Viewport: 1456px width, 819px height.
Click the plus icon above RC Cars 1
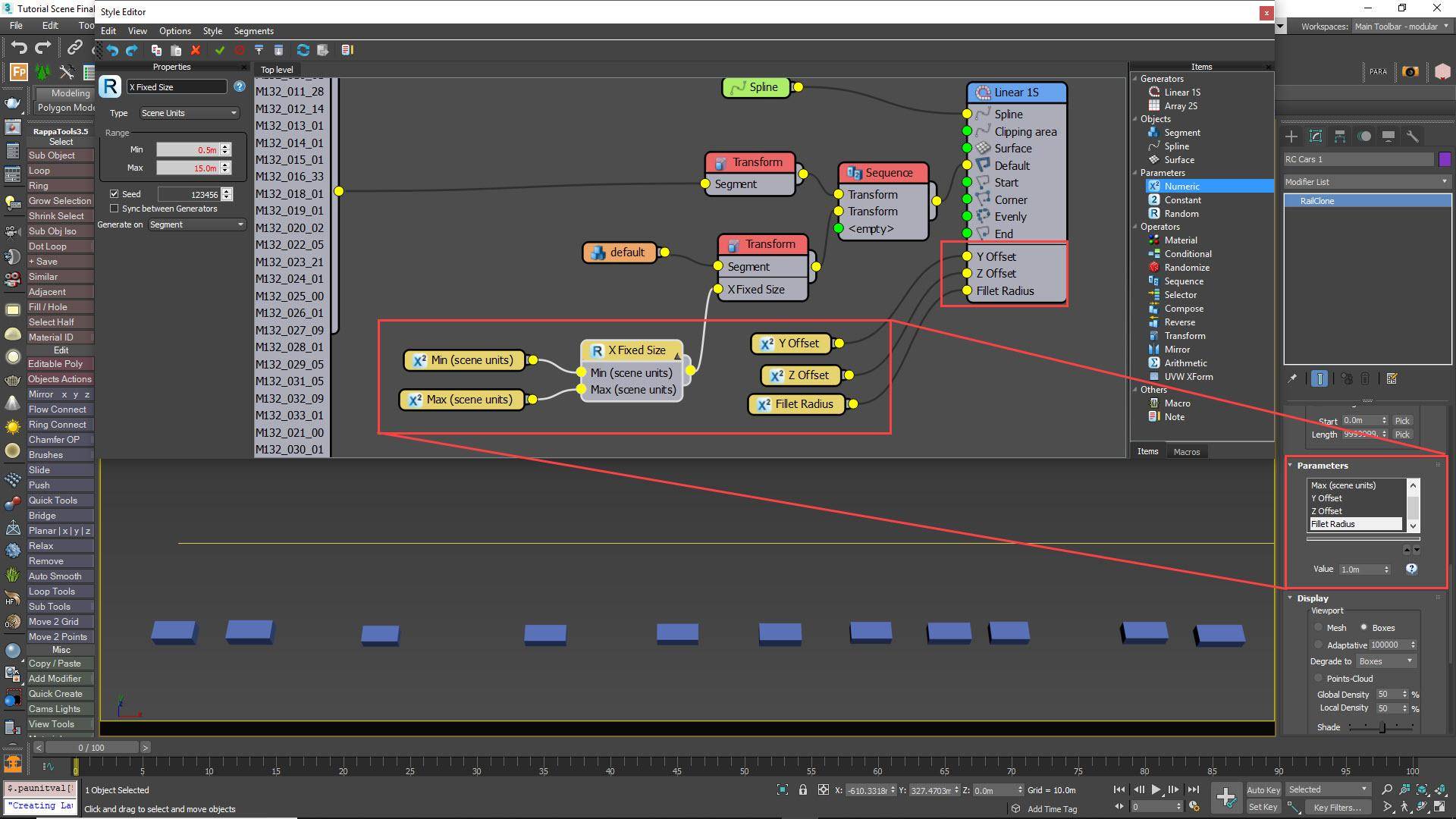click(x=1291, y=136)
